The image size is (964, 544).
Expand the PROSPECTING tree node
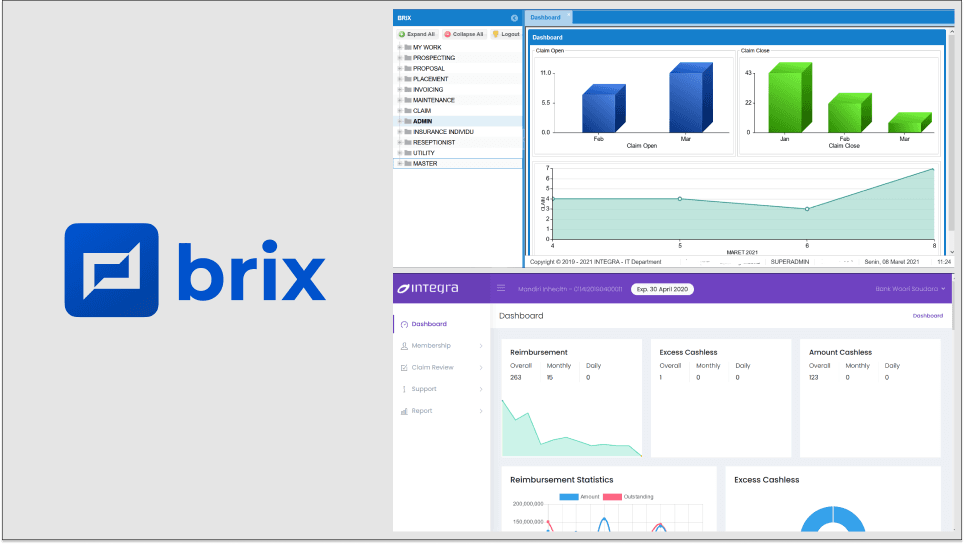[400, 58]
